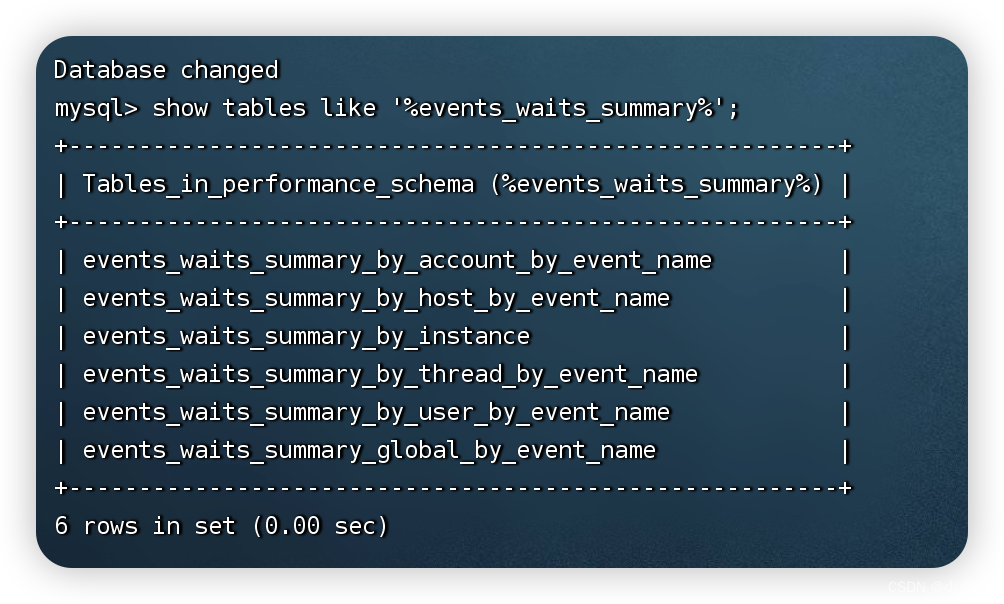Select the events_waits_summary_by_host_by_event_name row
The image size is (1004, 604).
click(x=376, y=299)
